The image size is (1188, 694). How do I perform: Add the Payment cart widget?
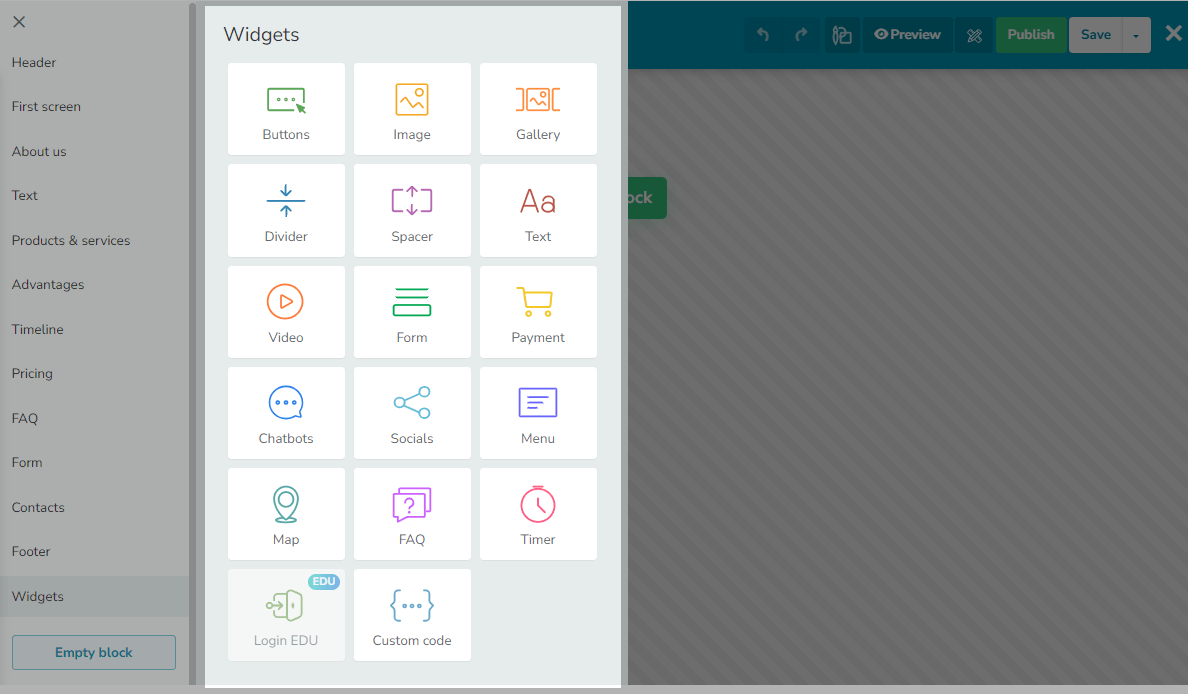tap(538, 312)
